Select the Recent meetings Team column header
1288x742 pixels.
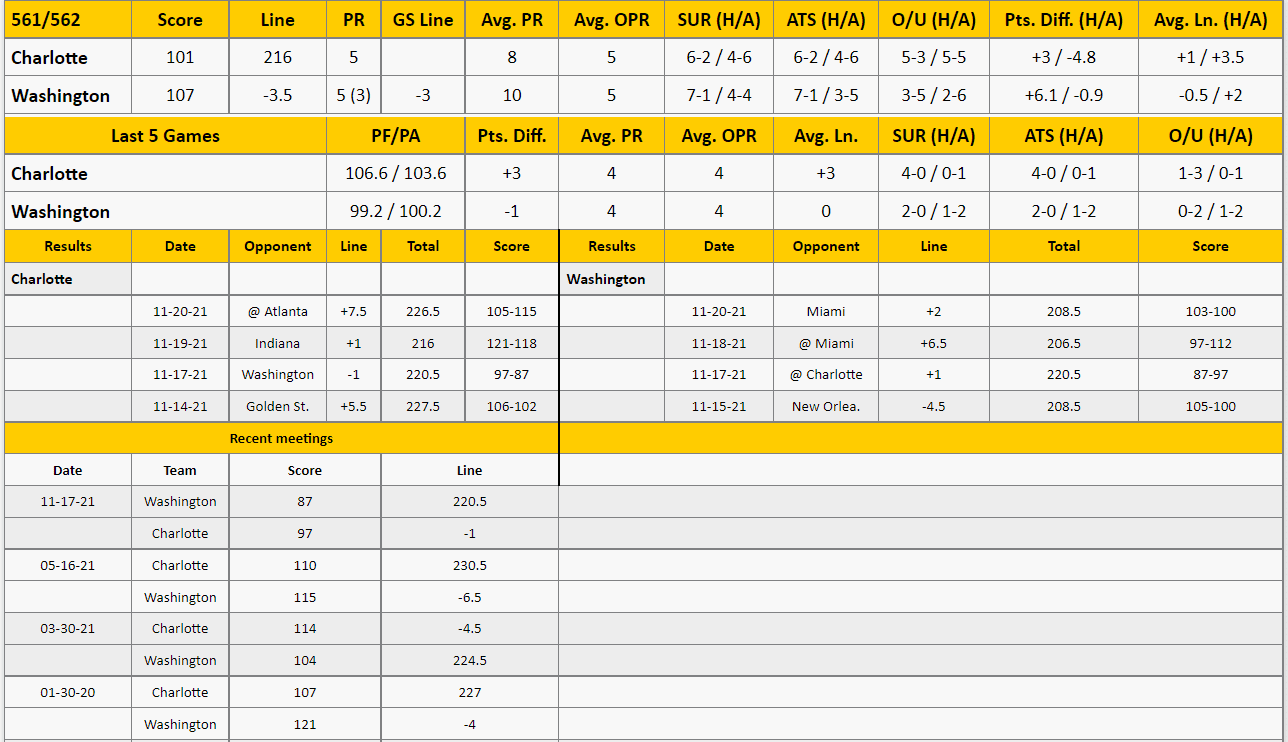pyautogui.click(x=180, y=470)
